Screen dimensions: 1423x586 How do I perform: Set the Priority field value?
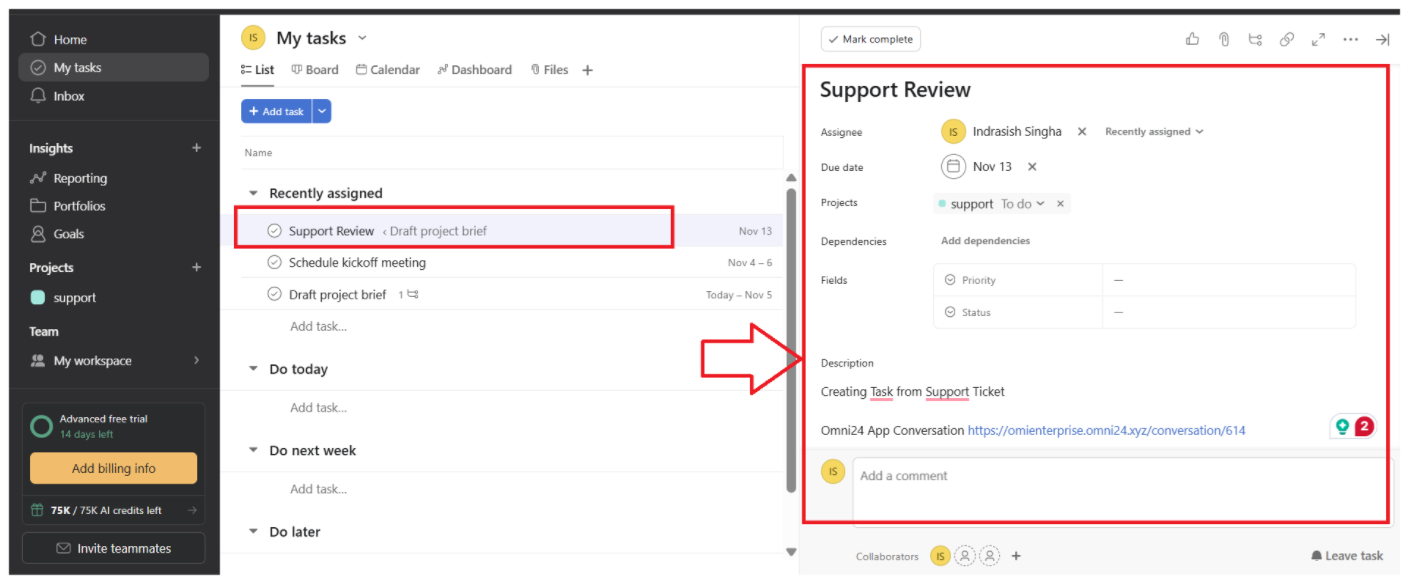(x=1228, y=280)
